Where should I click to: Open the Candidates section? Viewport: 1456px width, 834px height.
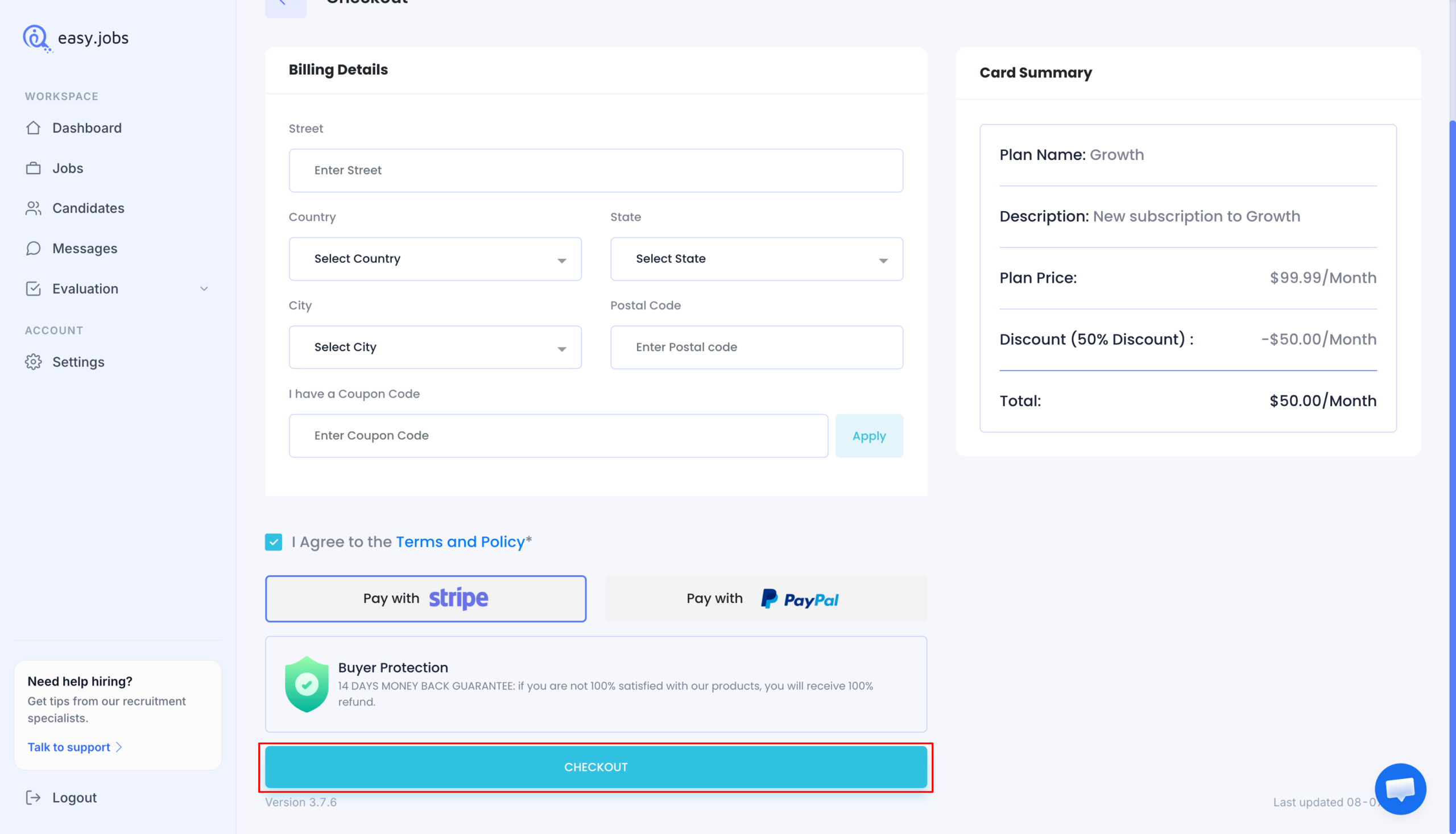tap(88, 208)
